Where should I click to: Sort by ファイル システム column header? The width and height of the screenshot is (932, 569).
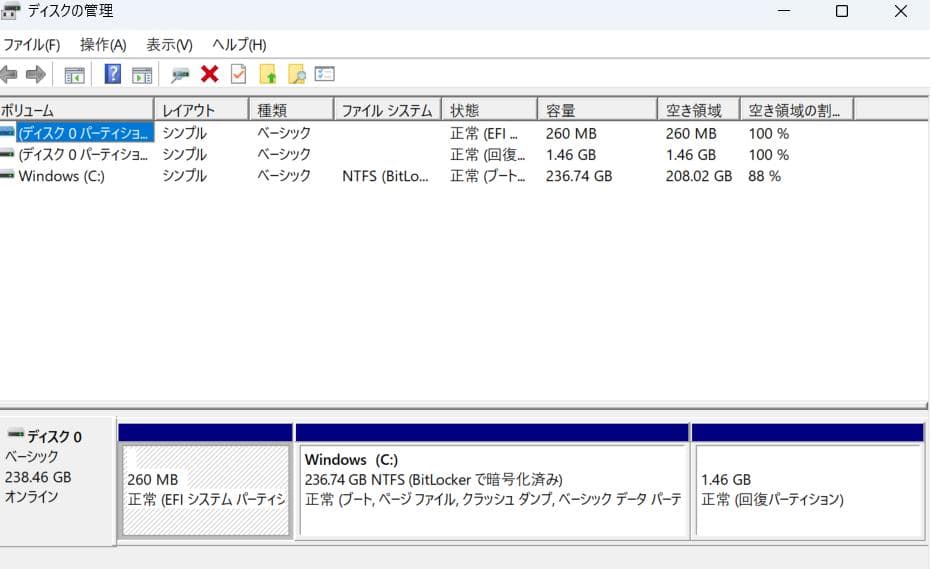pos(388,110)
